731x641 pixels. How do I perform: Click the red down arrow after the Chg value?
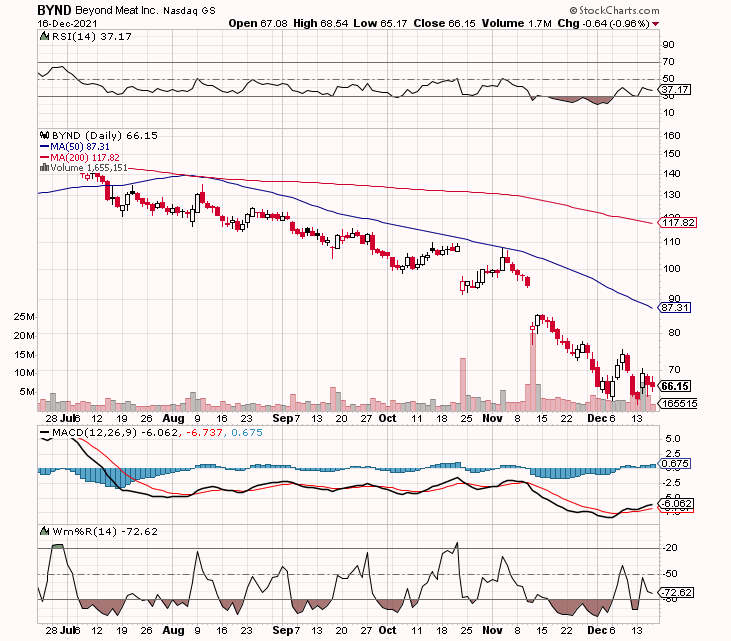pyautogui.click(x=656, y=24)
